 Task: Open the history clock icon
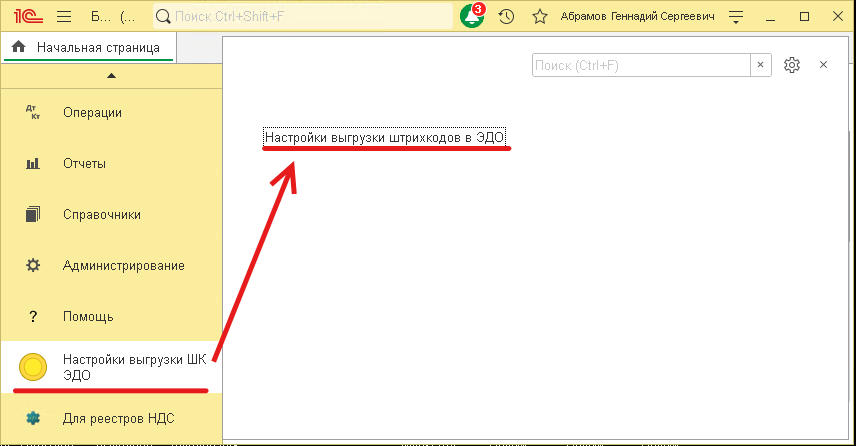click(x=506, y=16)
